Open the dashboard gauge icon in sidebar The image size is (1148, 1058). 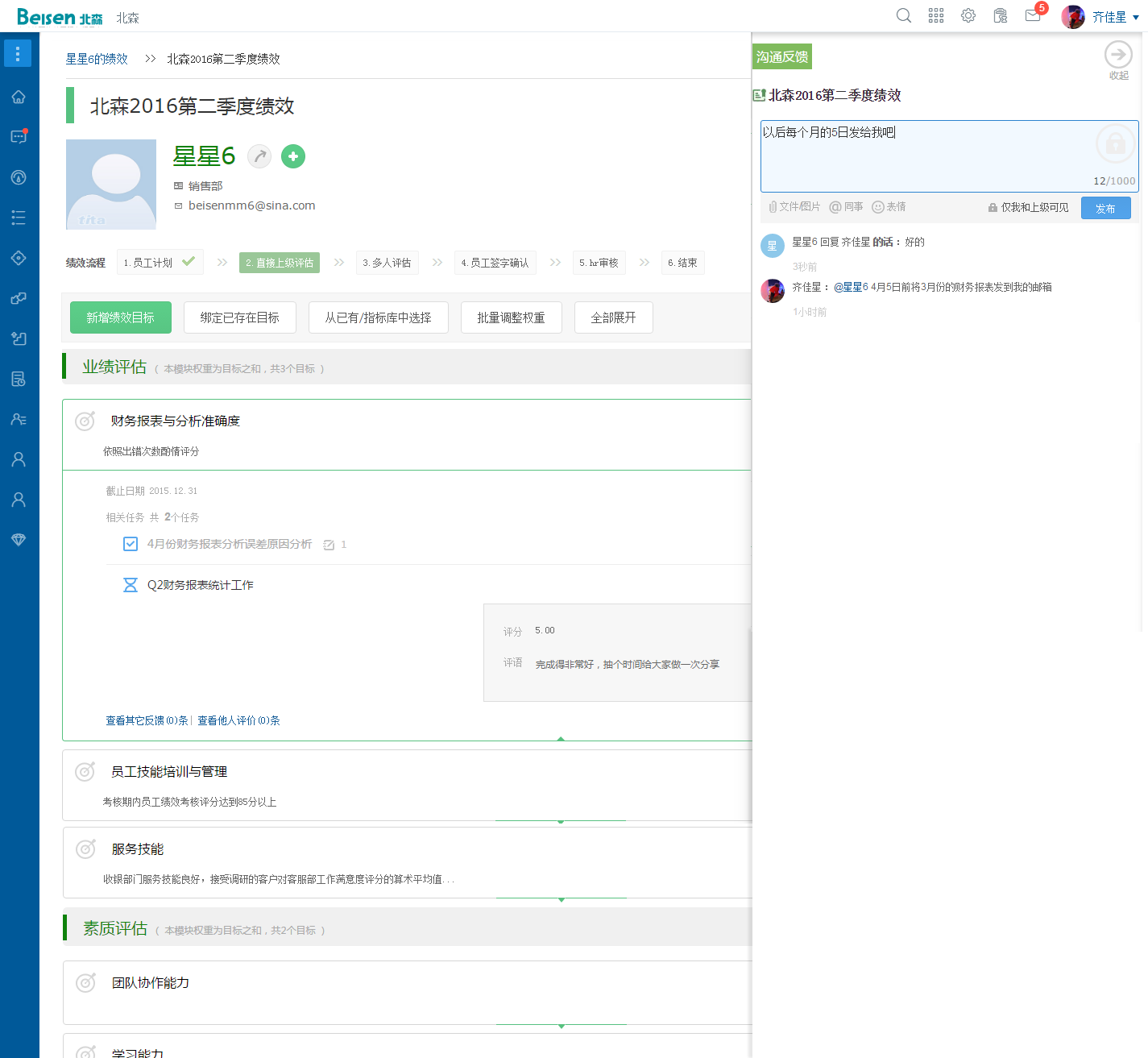19,177
